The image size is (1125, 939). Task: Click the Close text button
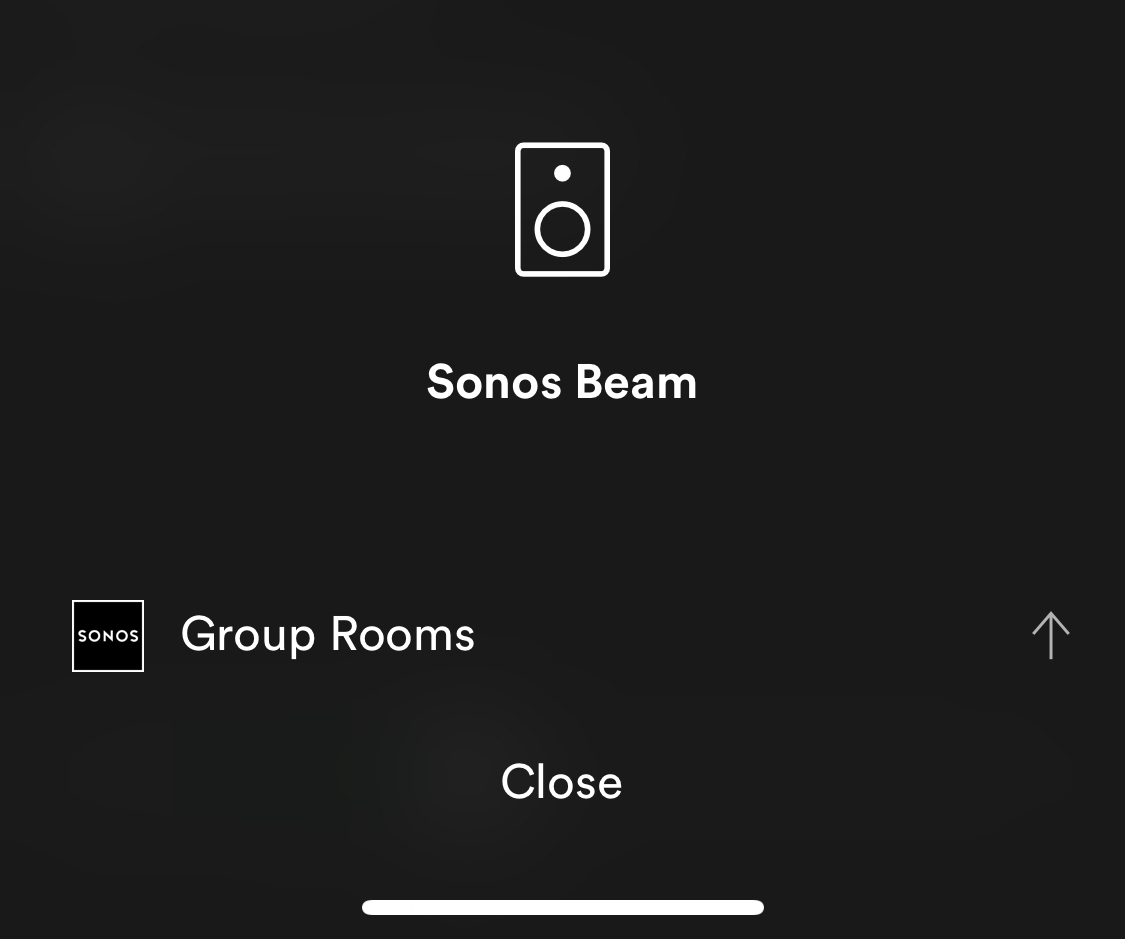pyautogui.click(x=562, y=782)
